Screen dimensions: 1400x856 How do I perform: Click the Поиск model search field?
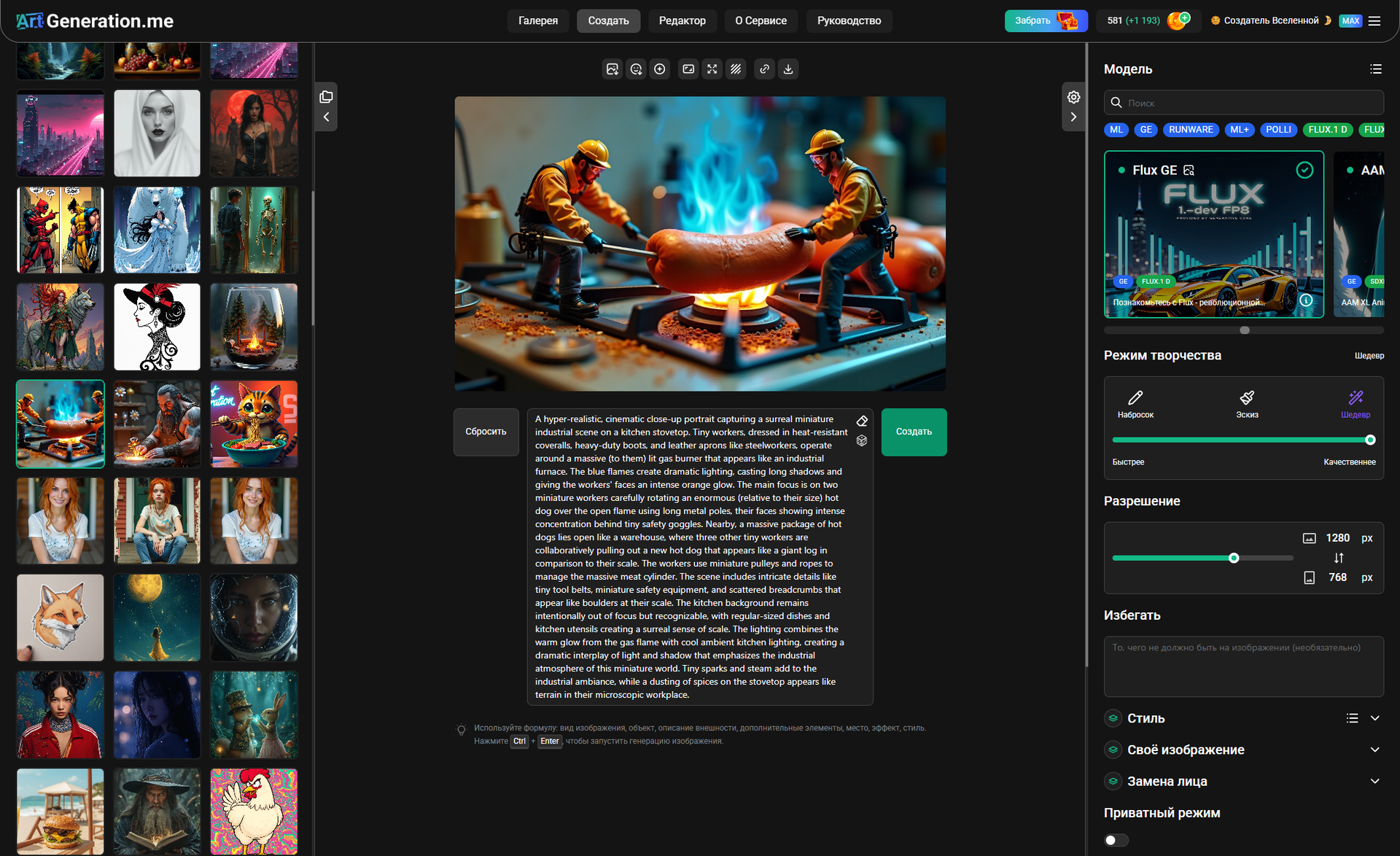1243,103
